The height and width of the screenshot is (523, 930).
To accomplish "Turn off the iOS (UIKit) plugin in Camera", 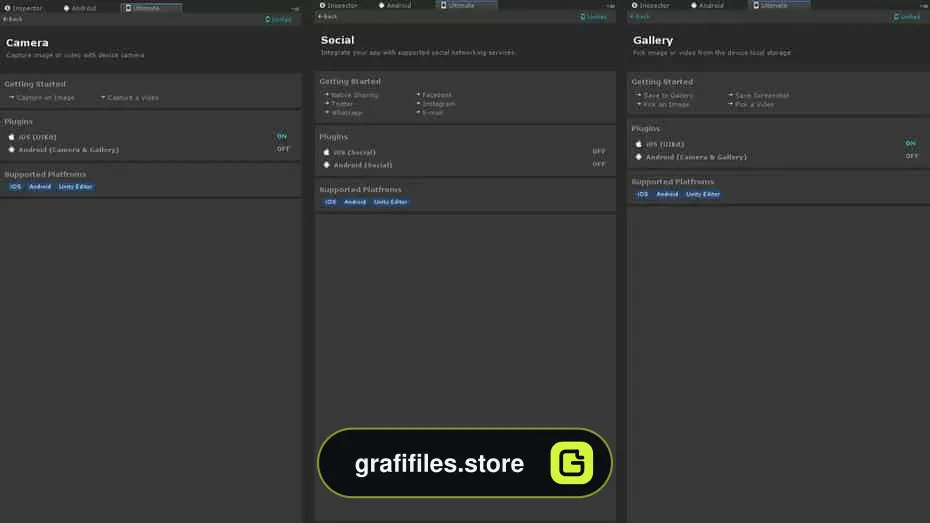I will (282, 136).
